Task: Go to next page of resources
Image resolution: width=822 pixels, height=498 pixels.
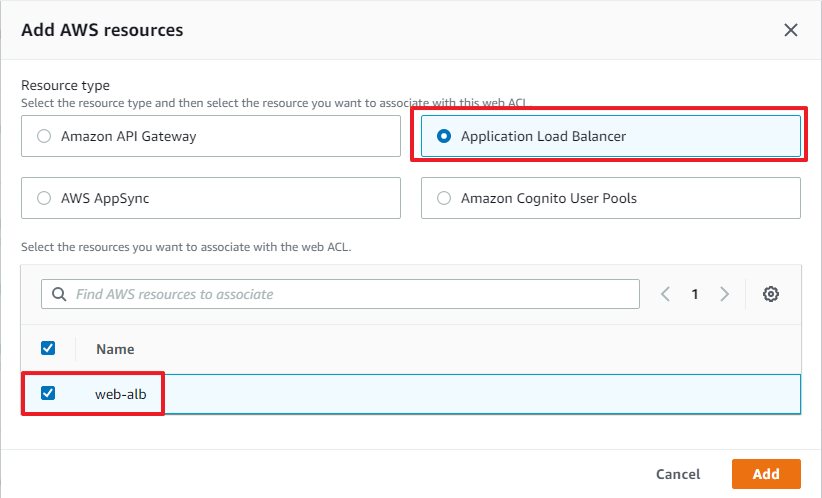Action: click(724, 294)
